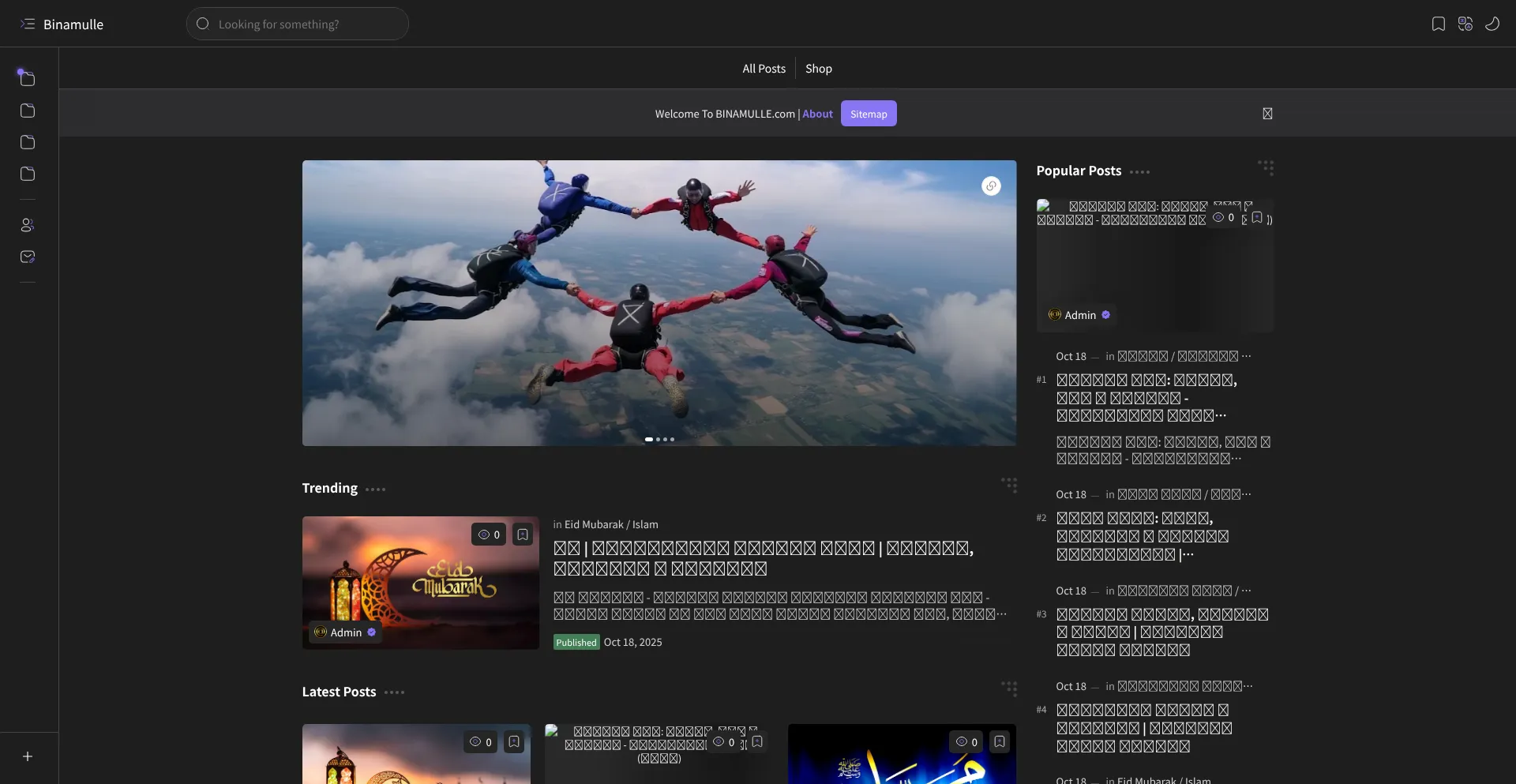Click the Sitemap button

869,114
